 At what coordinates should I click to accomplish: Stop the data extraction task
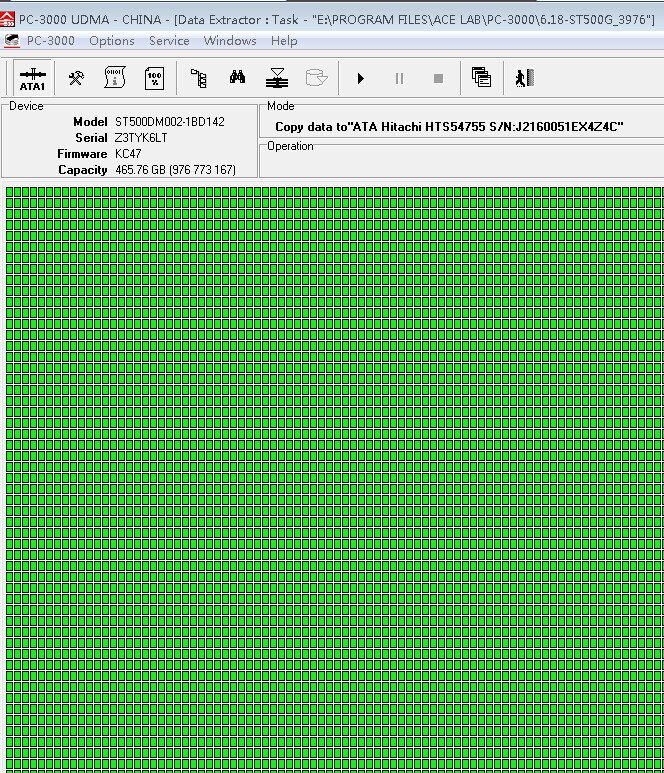tap(438, 78)
